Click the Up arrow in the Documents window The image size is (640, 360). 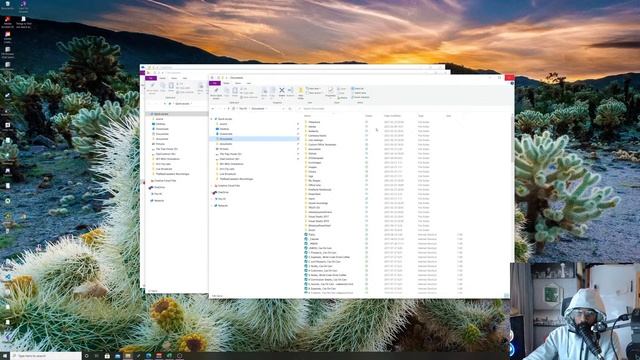(229, 109)
